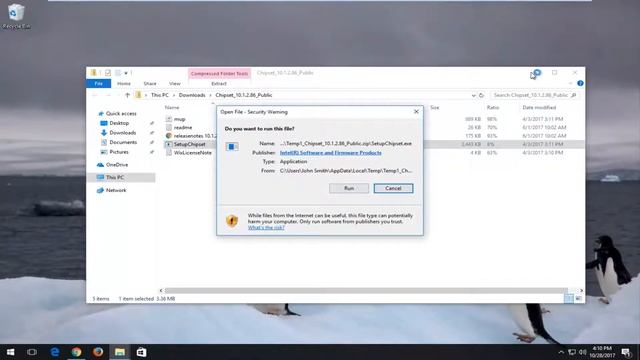Launch Microsoft Edge from taskbar
This screenshot has height=360, width=640.
pos(55,352)
